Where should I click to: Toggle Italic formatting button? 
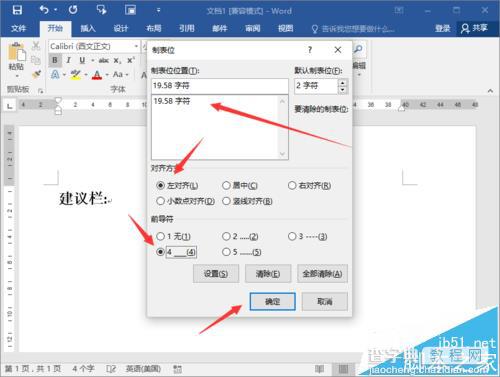pos(68,60)
